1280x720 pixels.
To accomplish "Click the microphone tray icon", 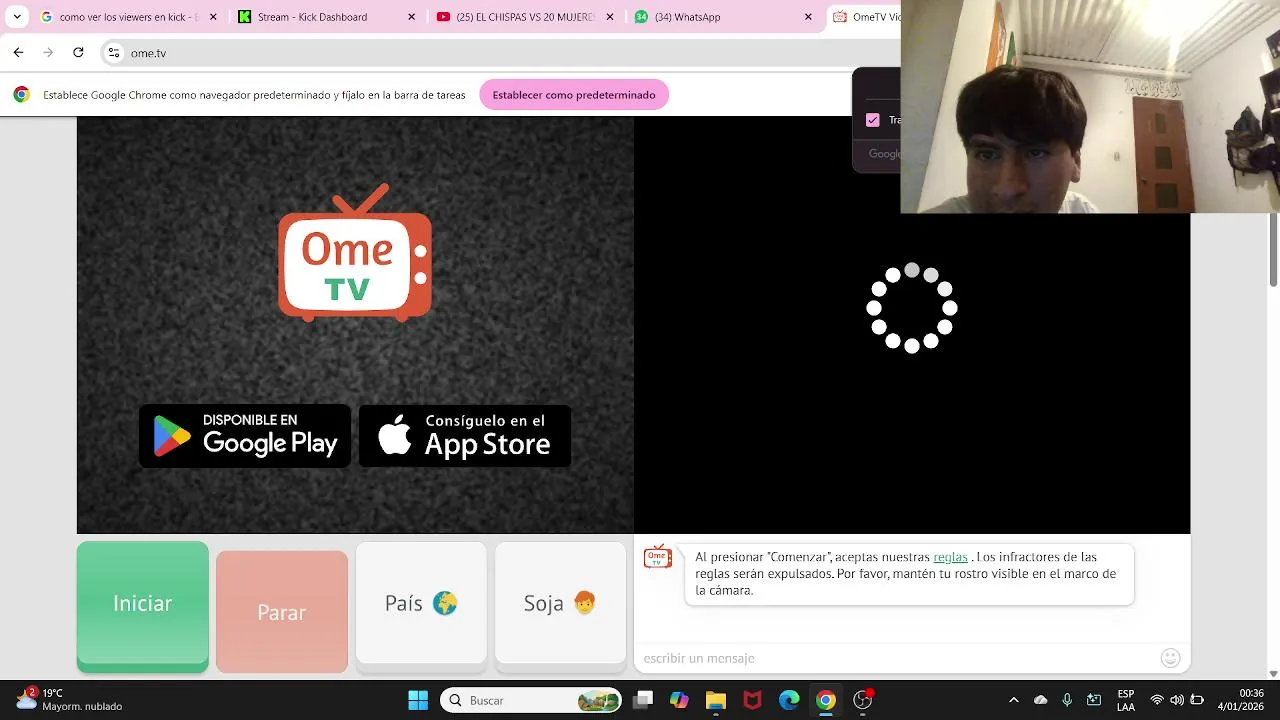I will 1067,700.
